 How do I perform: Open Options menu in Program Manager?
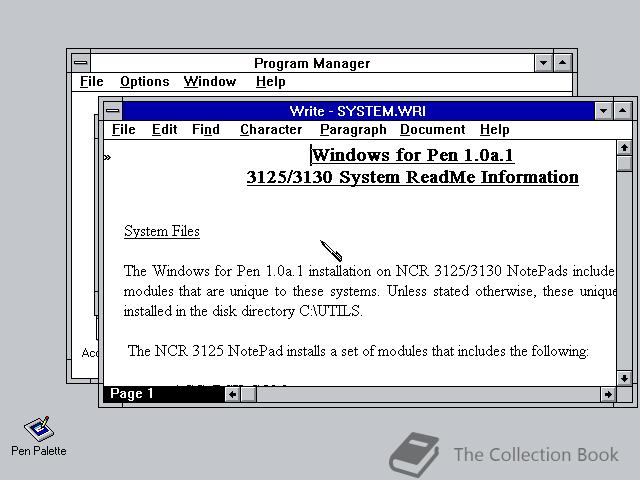144,82
